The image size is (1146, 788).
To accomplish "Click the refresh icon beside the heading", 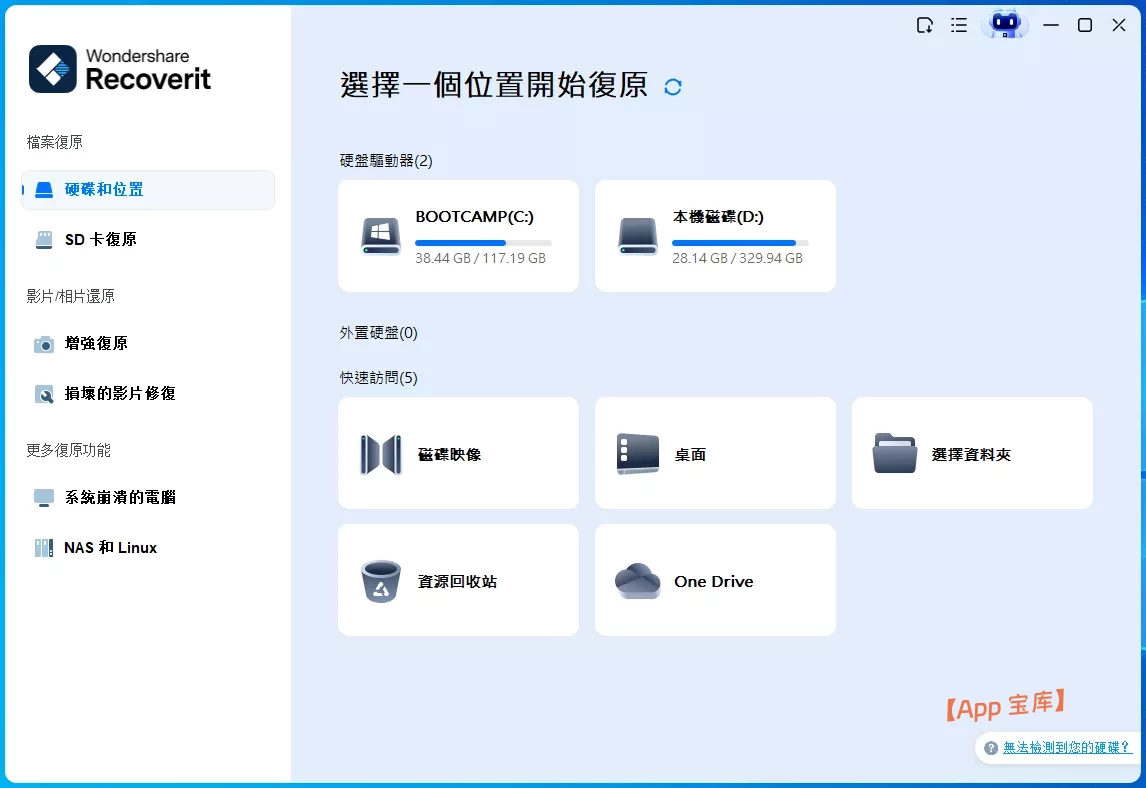I will (673, 87).
